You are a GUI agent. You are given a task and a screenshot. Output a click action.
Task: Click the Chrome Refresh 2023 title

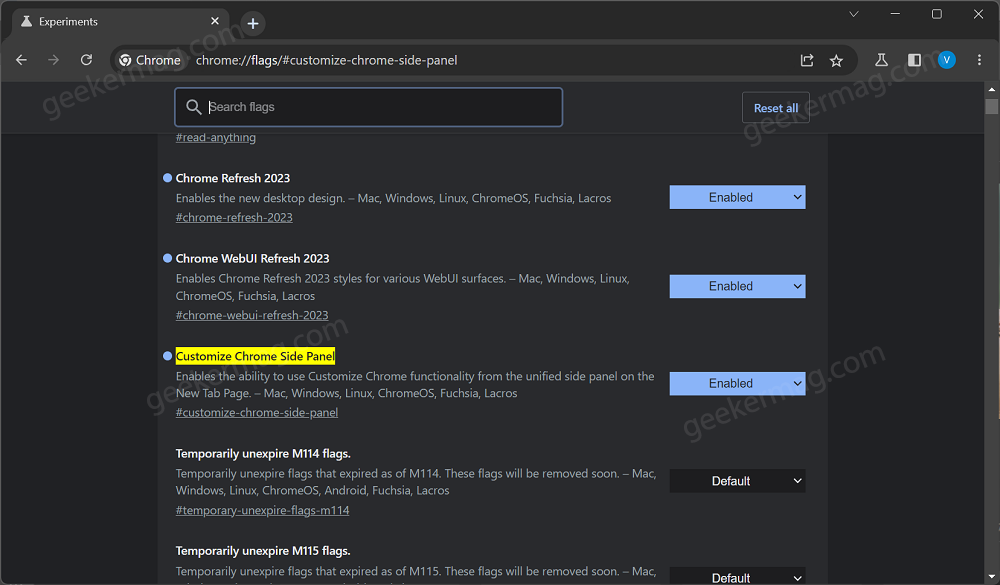[x=233, y=178]
